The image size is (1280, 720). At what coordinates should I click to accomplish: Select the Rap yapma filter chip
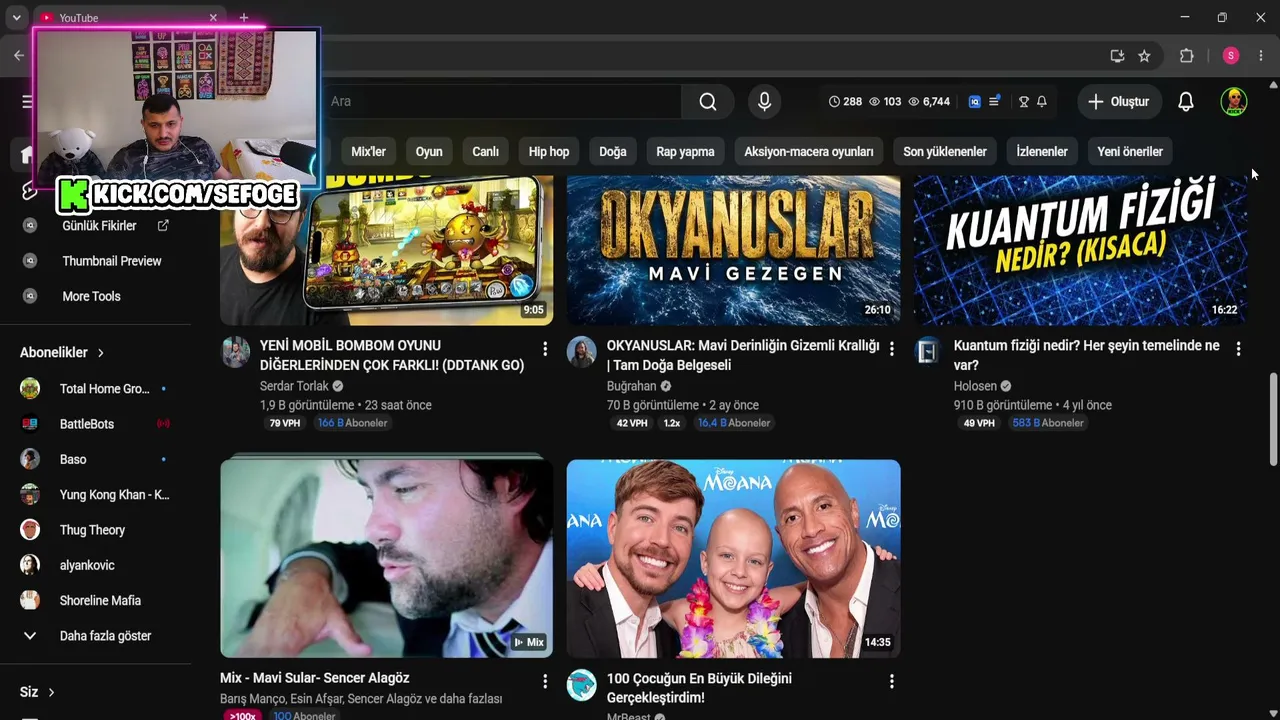(x=685, y=152)
